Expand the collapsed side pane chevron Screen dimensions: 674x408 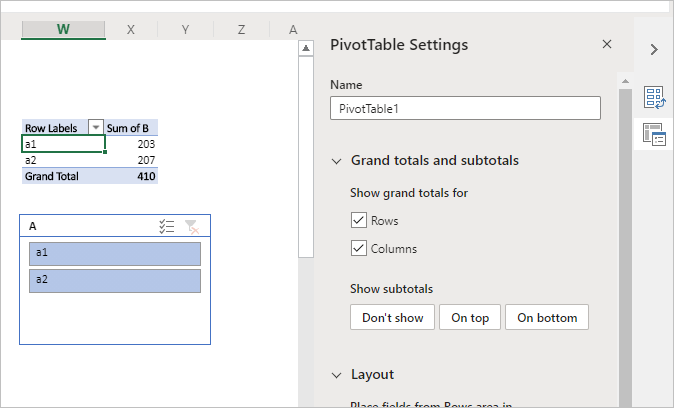coord(654,49)
